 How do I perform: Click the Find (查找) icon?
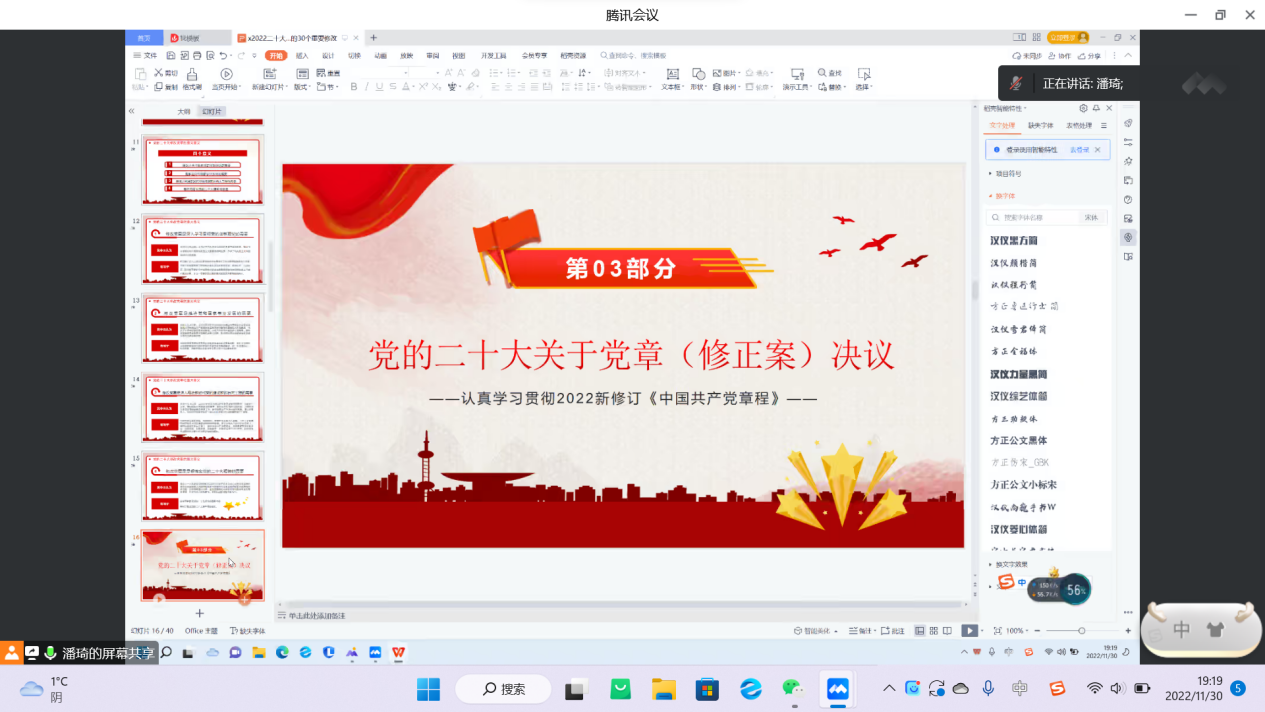[829, 73]
